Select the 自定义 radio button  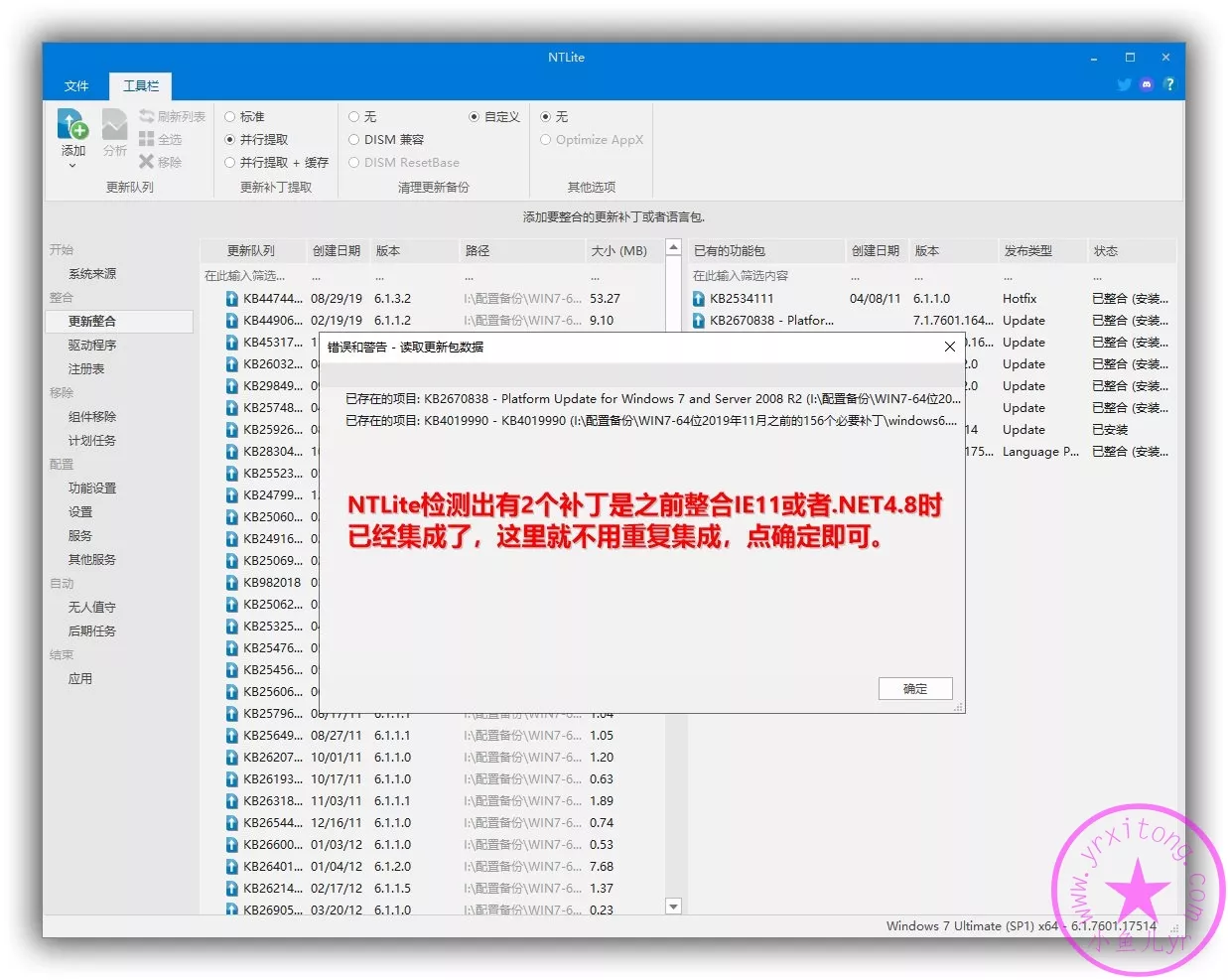pyautogui.click(x=475, y=116)
